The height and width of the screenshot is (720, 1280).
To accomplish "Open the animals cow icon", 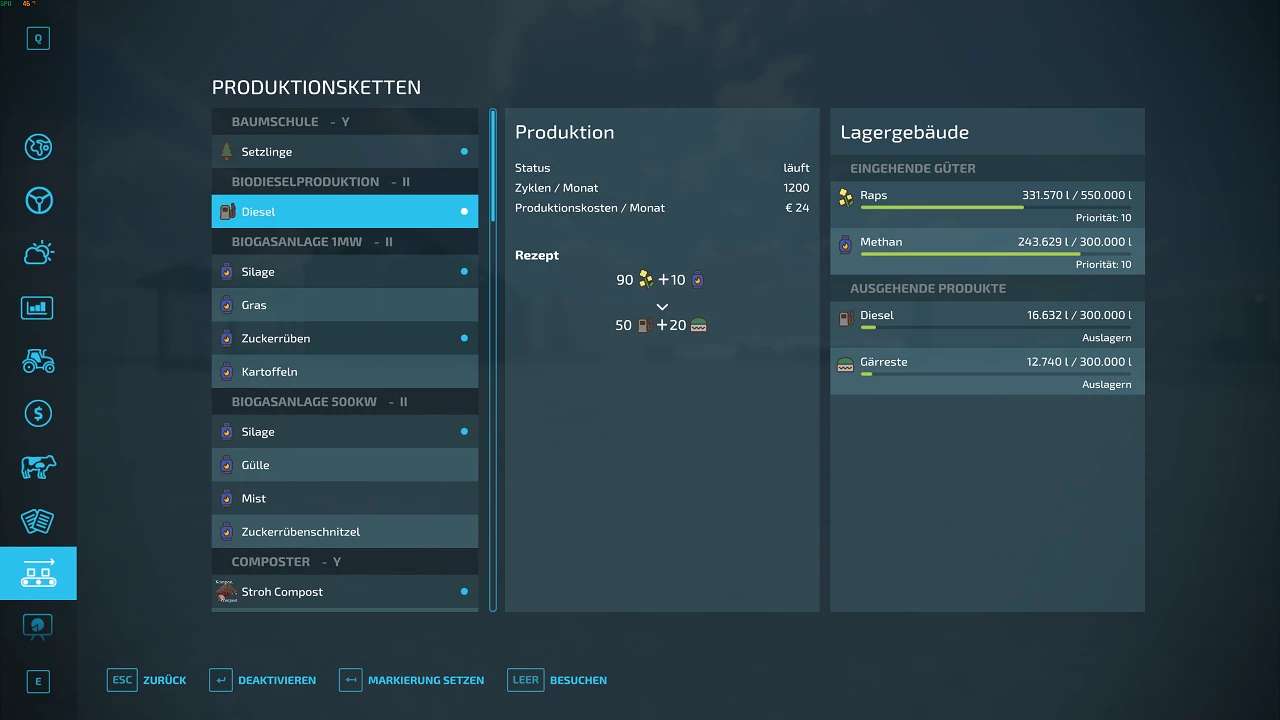I will pyautogui.click(x=38, y=467).
